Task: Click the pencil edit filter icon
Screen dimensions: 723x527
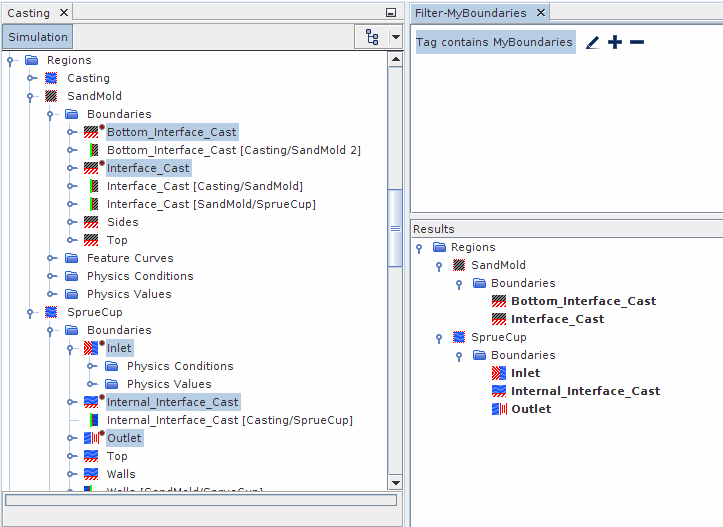Action: tap(592, 43)
